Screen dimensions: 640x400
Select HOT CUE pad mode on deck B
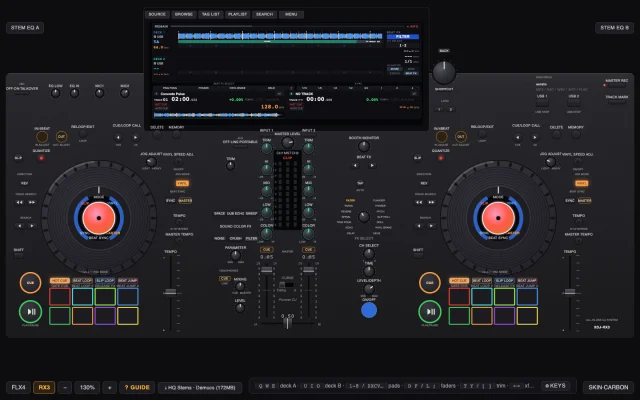459,281
